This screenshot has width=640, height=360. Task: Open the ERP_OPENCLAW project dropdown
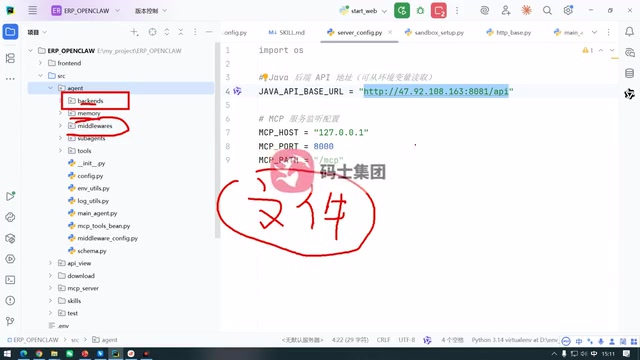(86, 11)
